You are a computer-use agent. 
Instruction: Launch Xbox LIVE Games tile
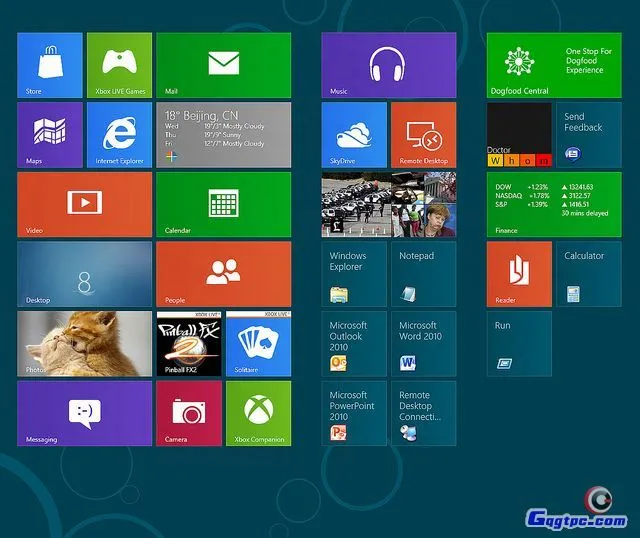click(119, 65)
